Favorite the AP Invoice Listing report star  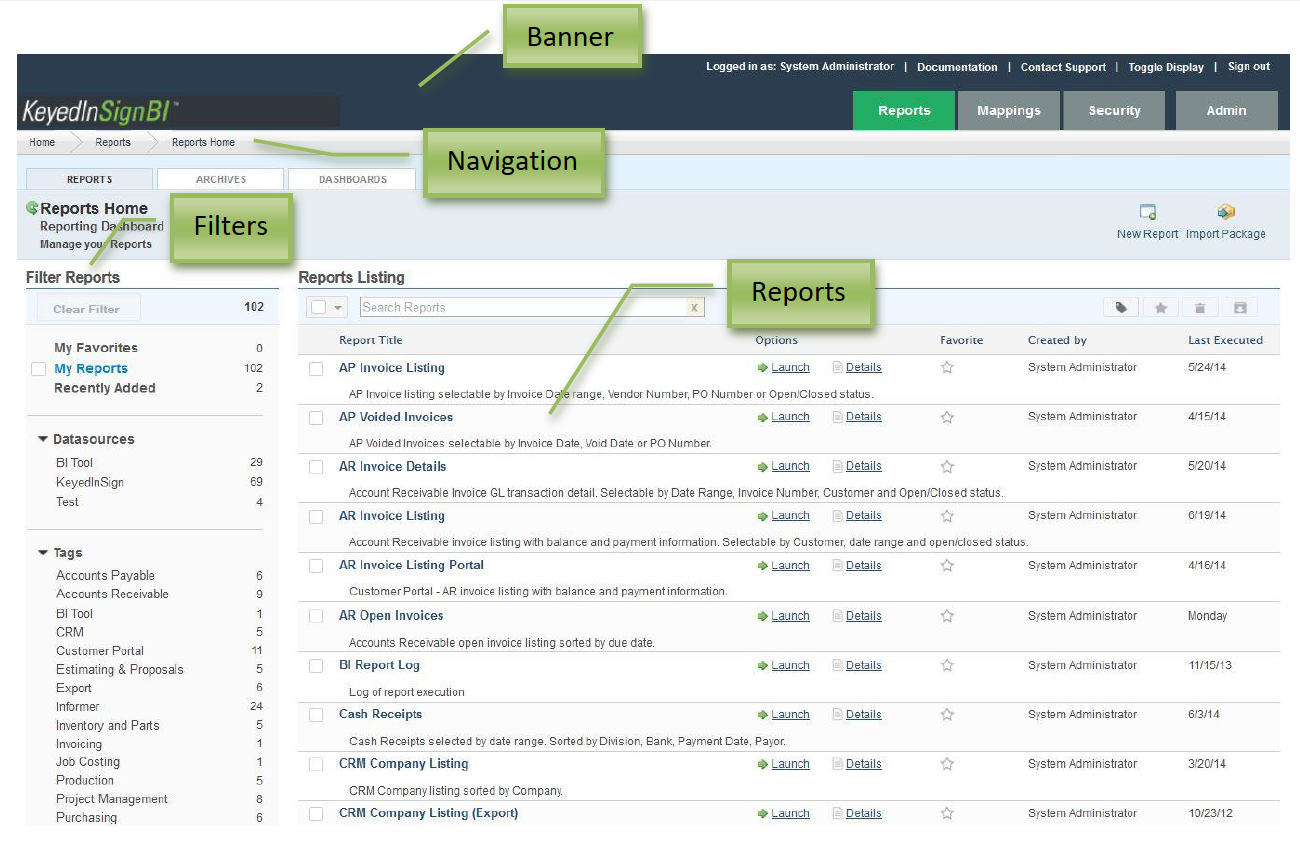pyautogui.click(x=947, y=368)
